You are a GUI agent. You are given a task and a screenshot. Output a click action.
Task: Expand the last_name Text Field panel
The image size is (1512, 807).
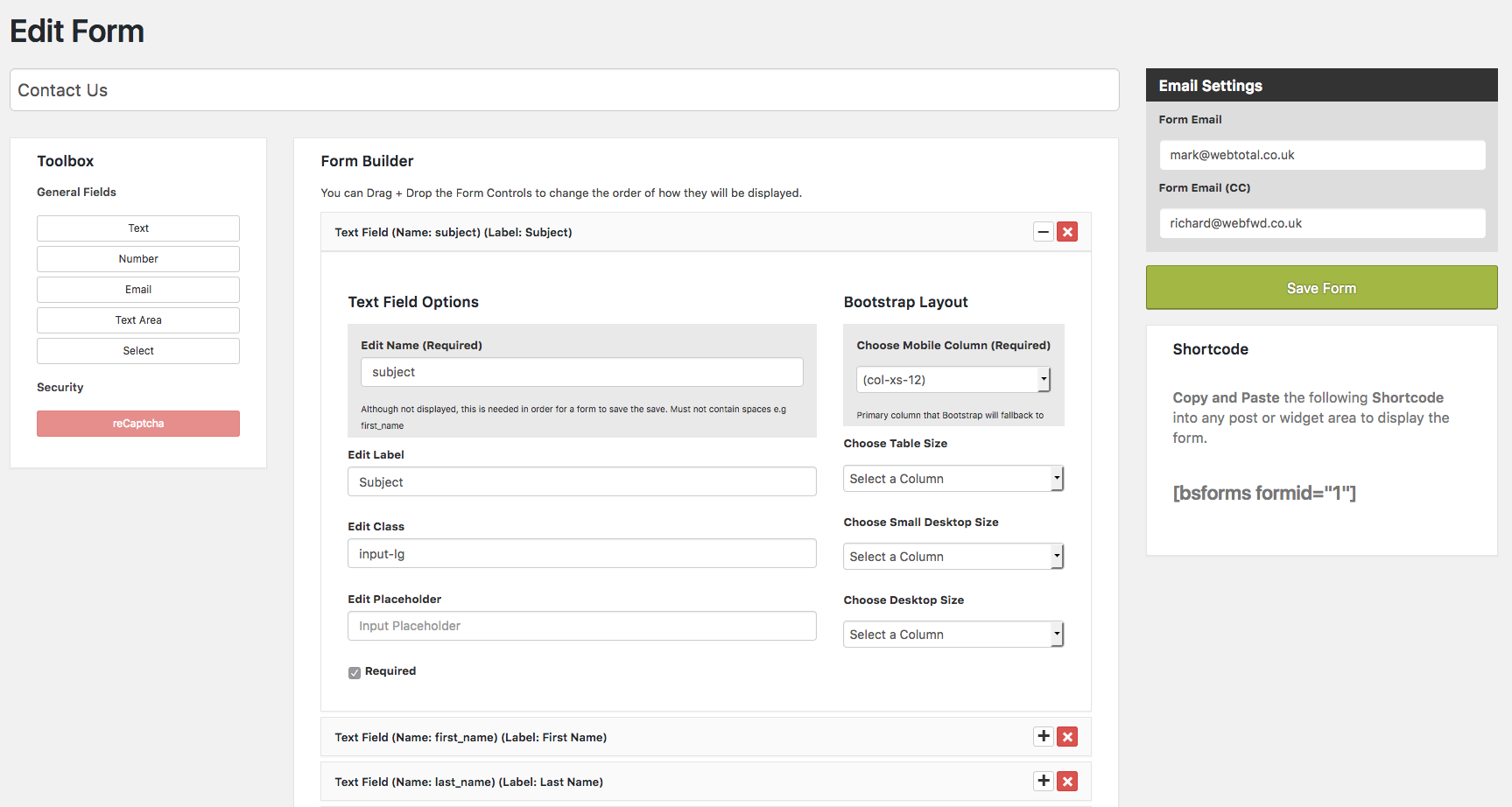[x=1043, y=781]
